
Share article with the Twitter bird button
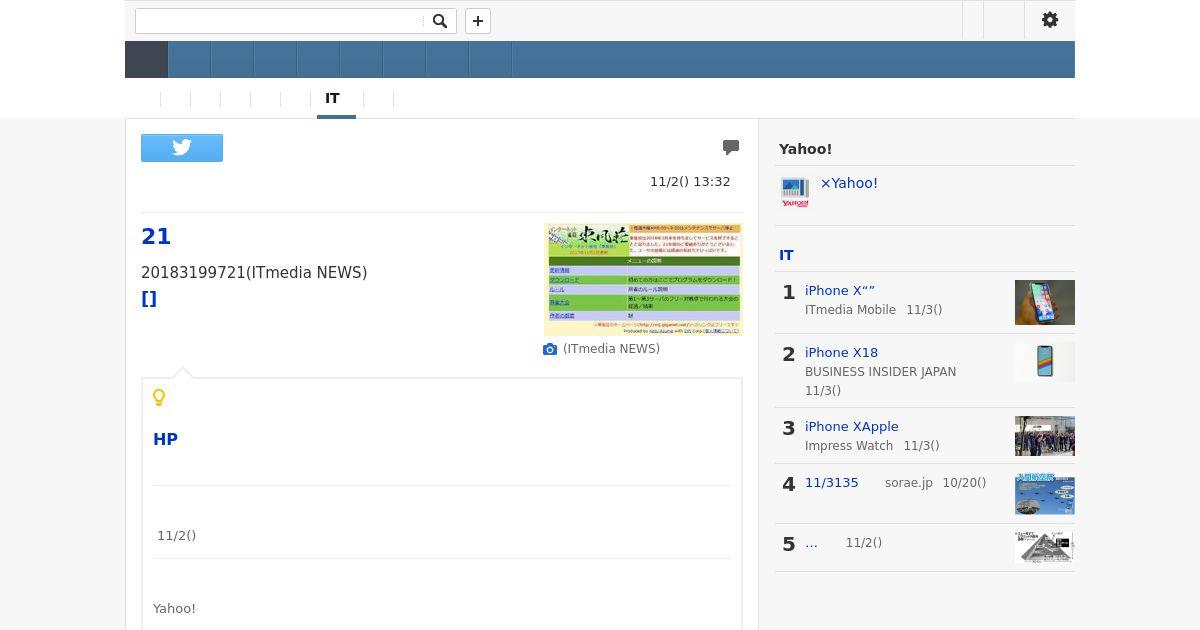click(x=182, y=148)
